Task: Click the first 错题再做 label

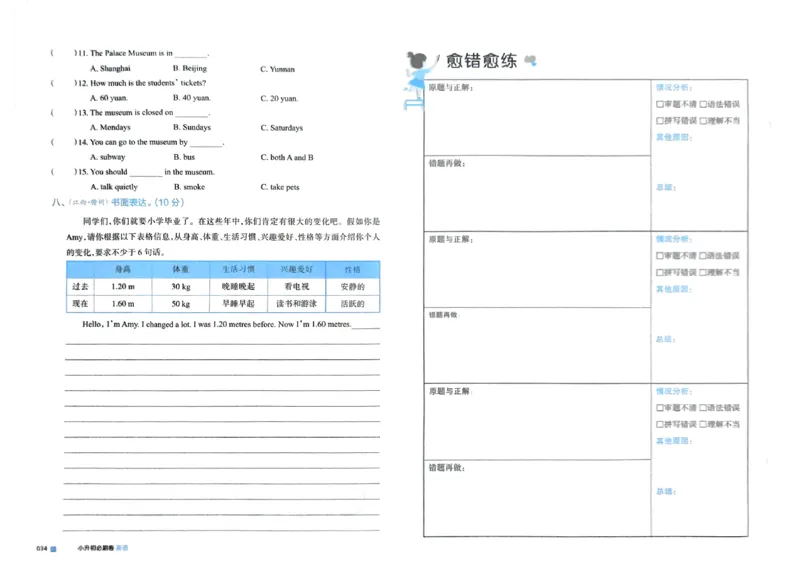Action: pos(446,164)
